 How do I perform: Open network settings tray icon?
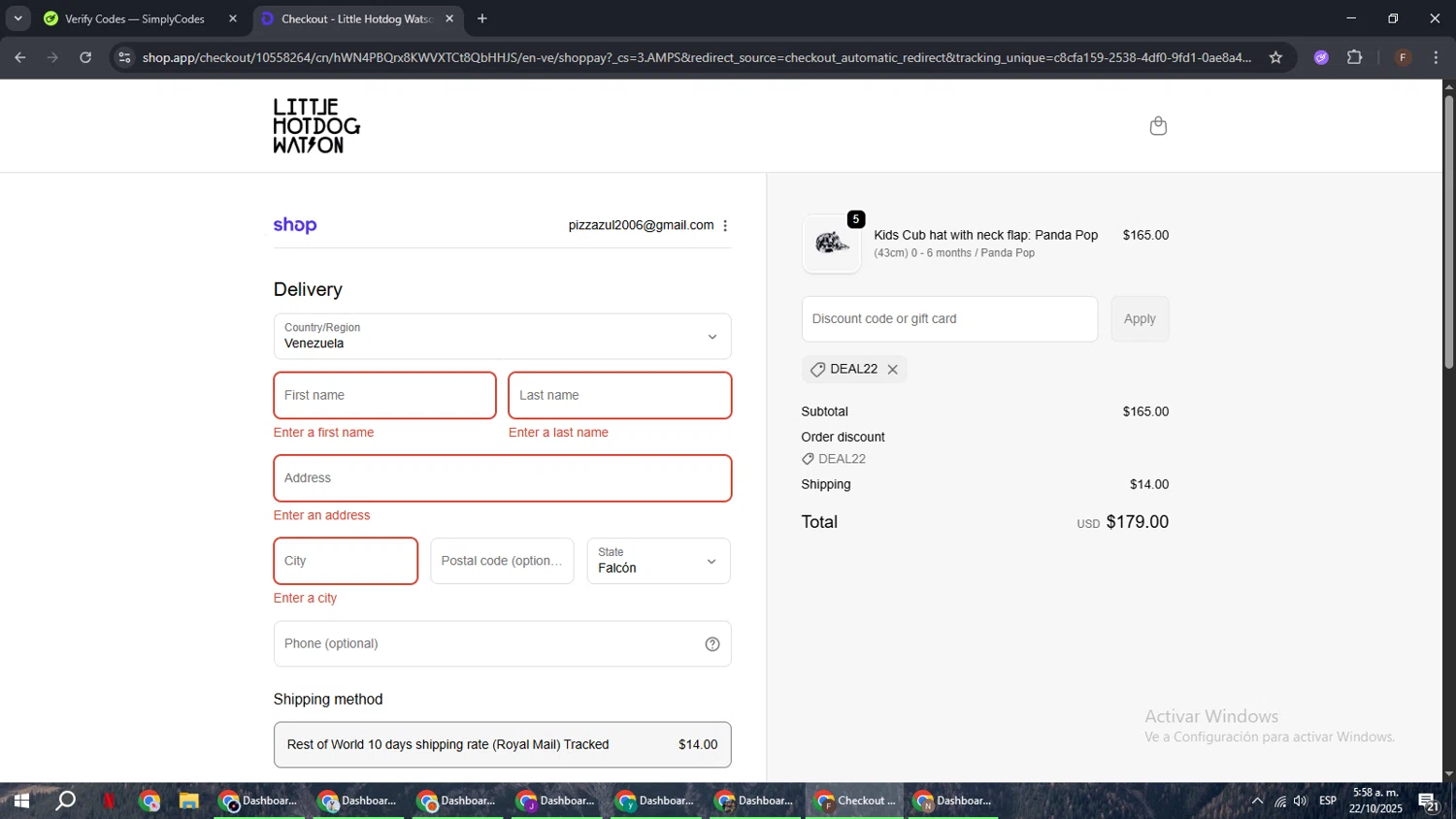(x=1279, y=802)
